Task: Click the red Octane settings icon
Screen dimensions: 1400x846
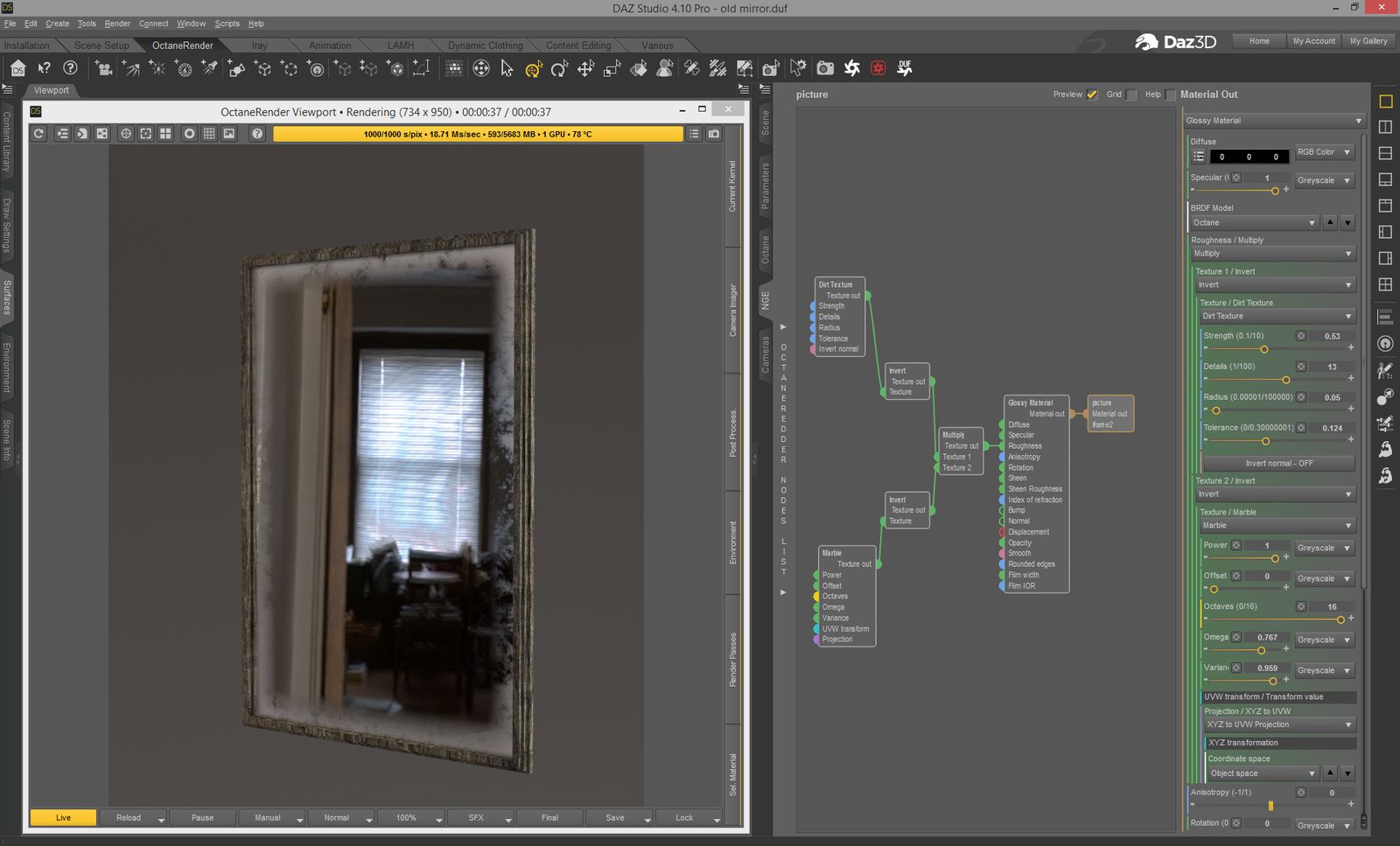Action: (x=878, y=68)
